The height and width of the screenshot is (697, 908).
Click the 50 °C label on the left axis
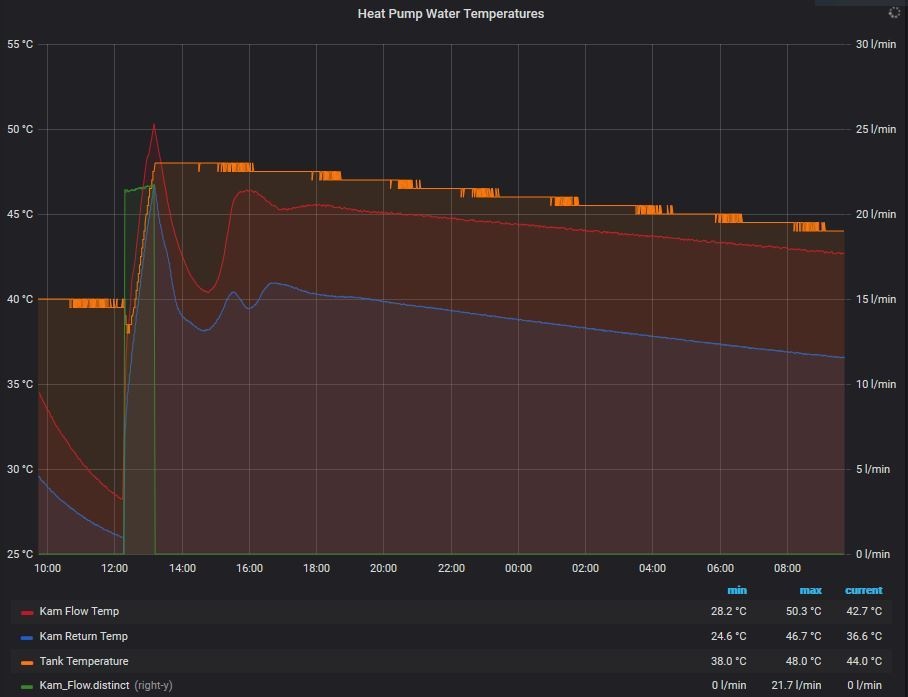pos(20,129)
